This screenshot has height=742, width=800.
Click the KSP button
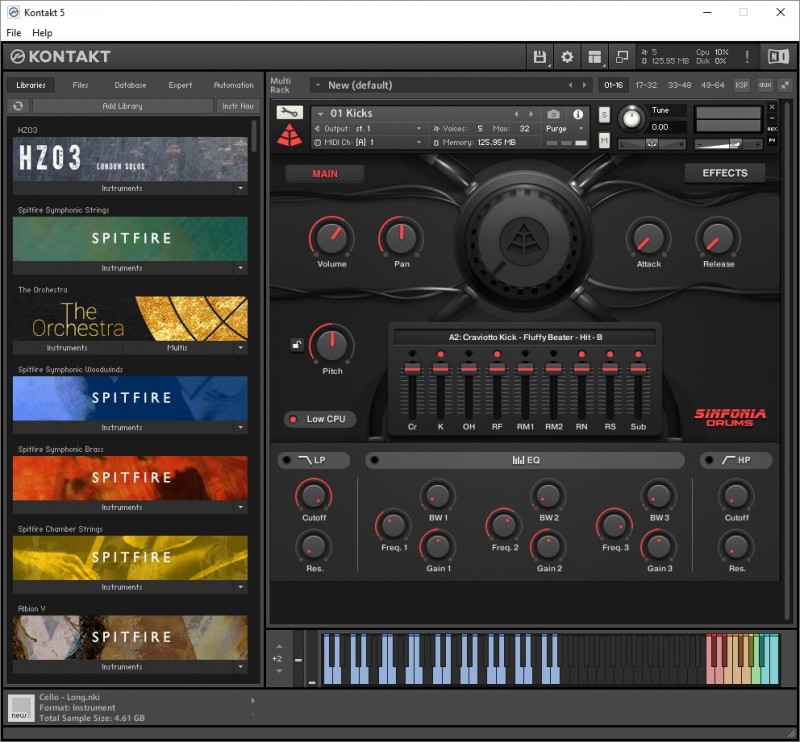(x=741, y=85)
